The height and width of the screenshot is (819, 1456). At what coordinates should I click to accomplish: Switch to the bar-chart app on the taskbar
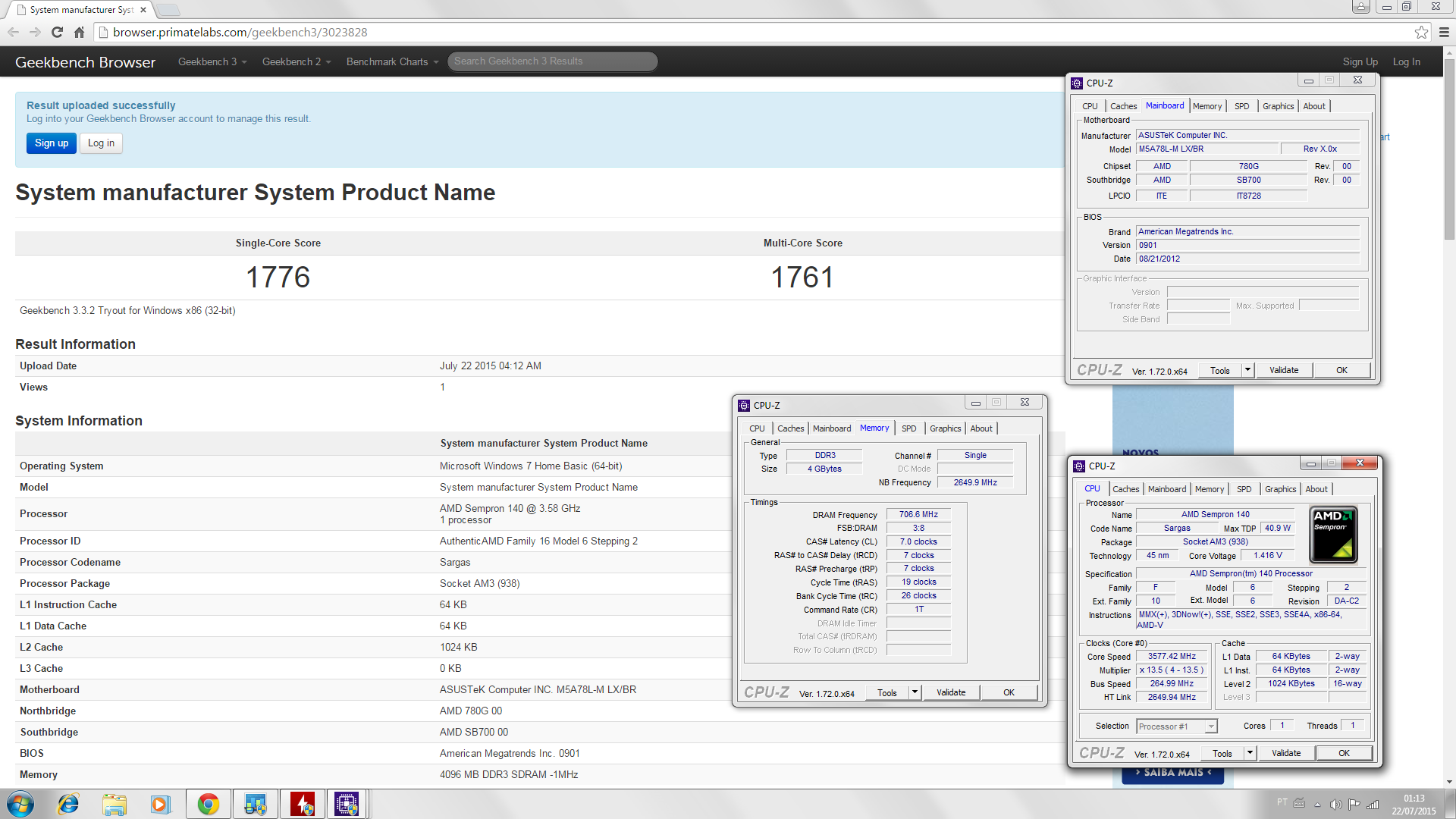click(x=255, y=804)
